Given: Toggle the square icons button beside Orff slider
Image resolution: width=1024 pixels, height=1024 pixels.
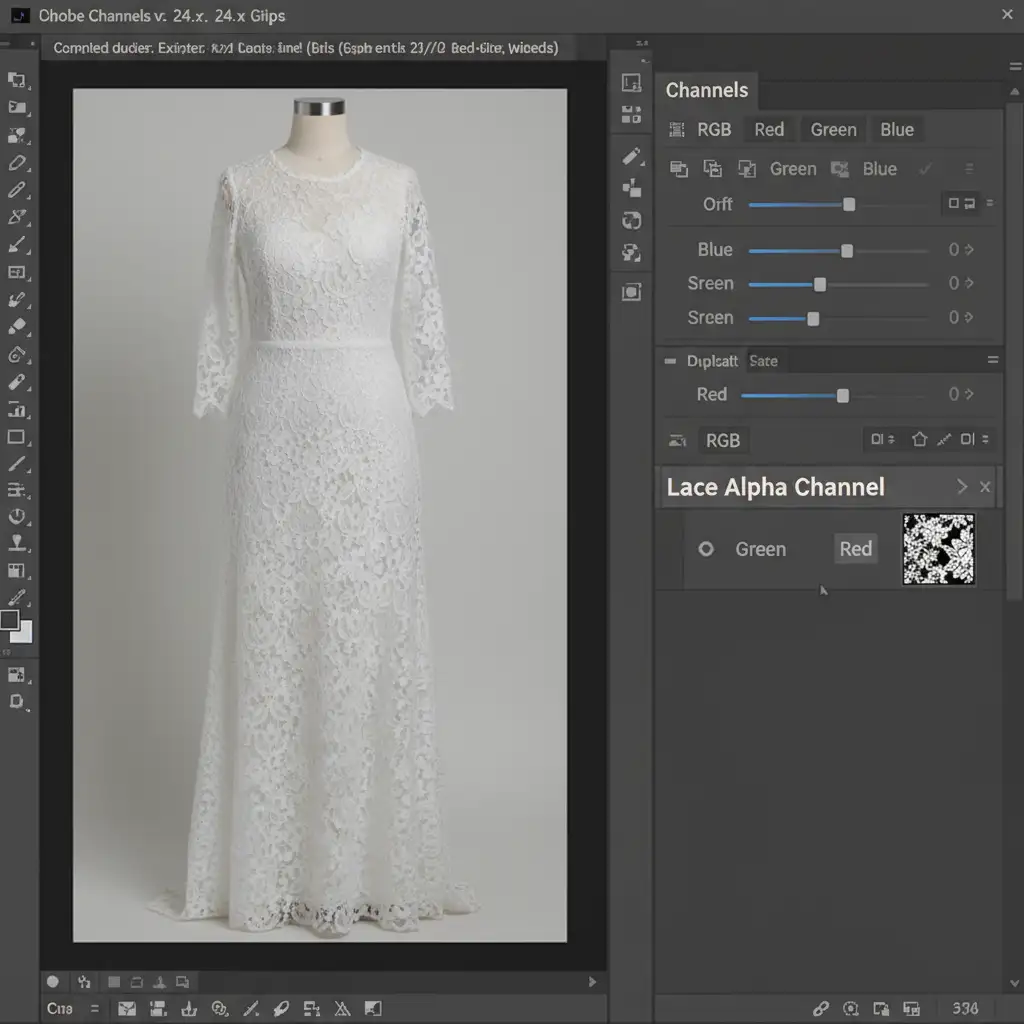Looking at the screenshot, I should click(961, 204).
